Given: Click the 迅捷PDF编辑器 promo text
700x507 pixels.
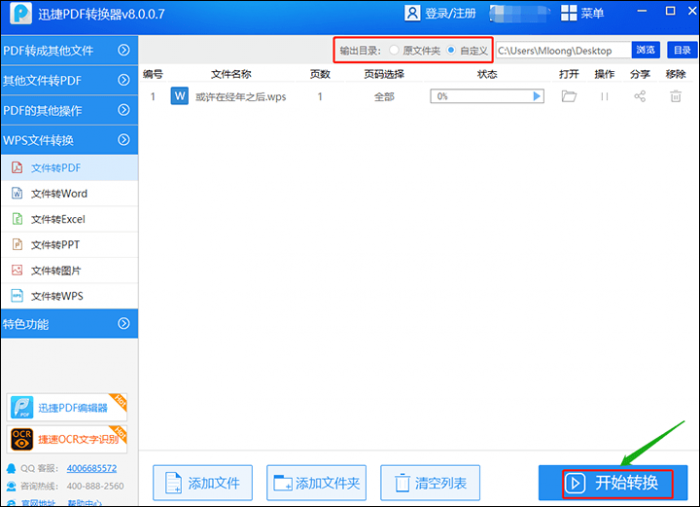Looking at the screenshot, I should 73,408.
